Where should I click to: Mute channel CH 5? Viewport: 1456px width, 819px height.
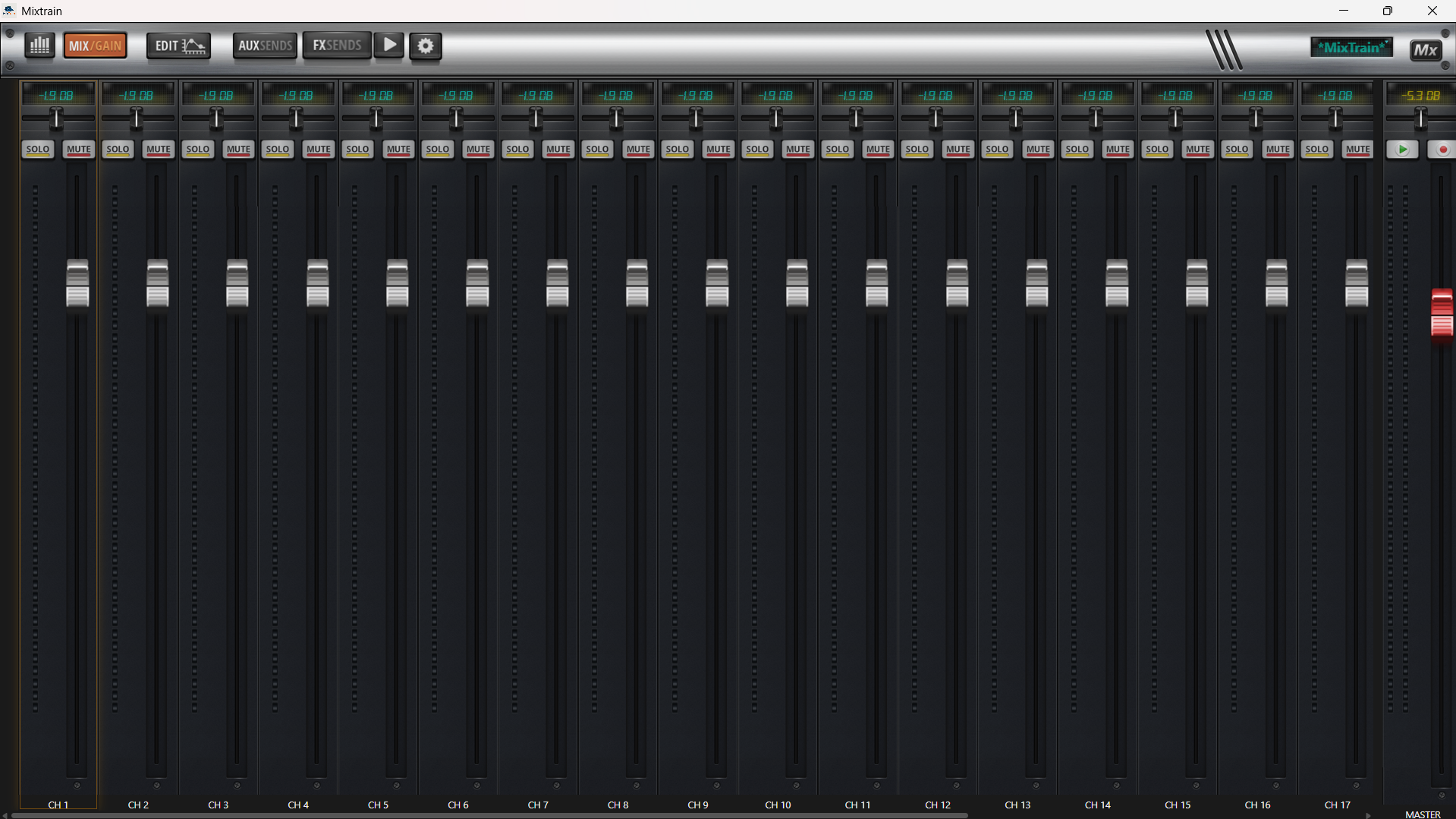tap(398, 150)
